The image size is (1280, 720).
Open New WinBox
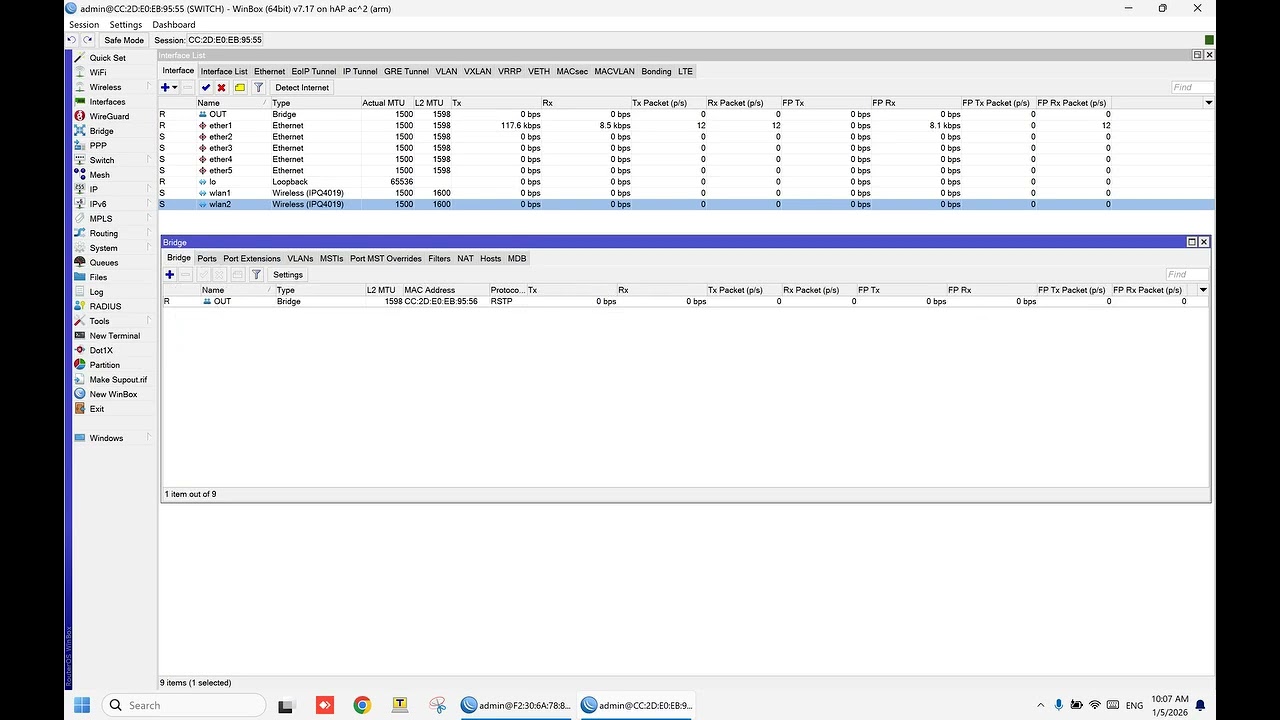(113, 394)
